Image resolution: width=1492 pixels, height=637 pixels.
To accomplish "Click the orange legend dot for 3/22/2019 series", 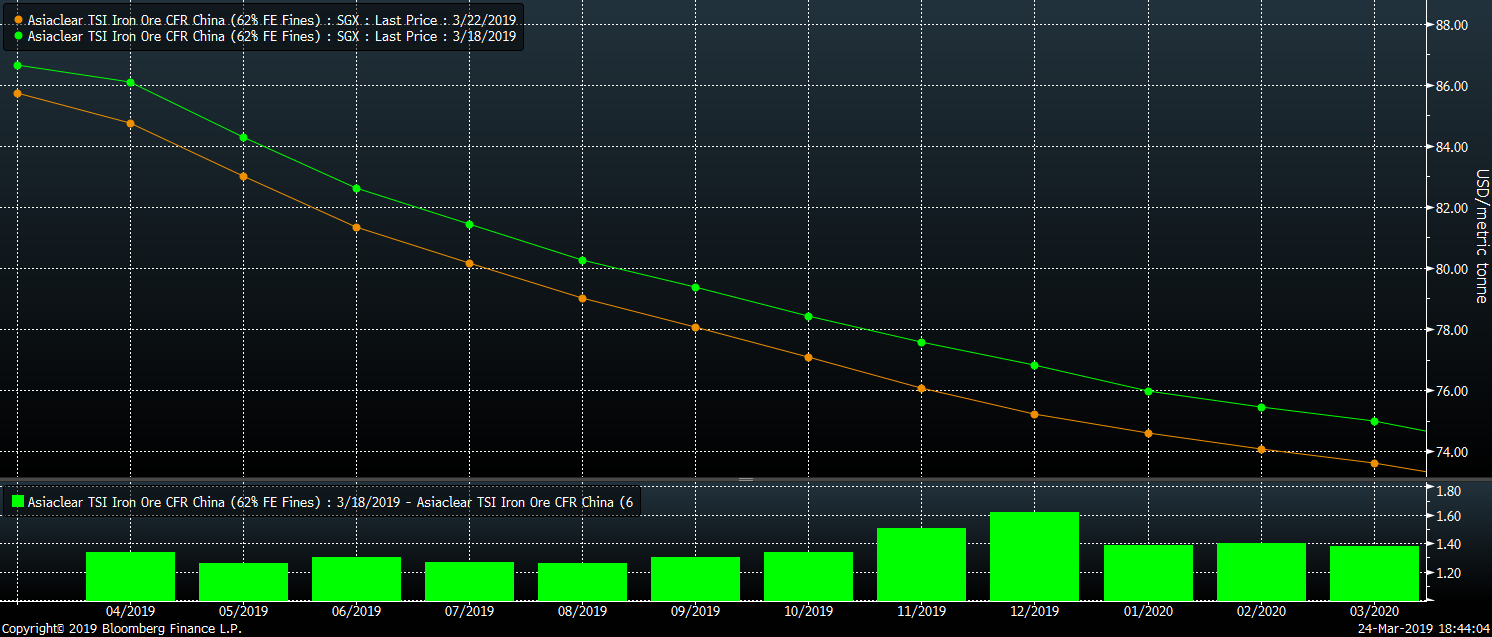I will (19, 20).
